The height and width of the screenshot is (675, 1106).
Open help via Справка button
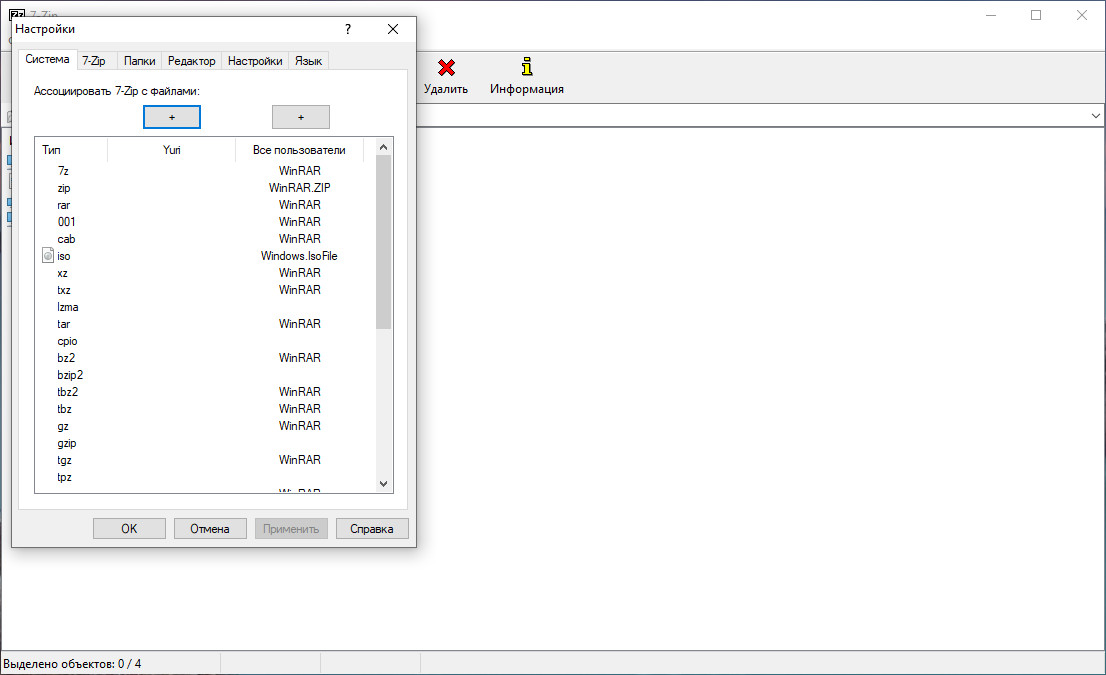coord(372,528)
